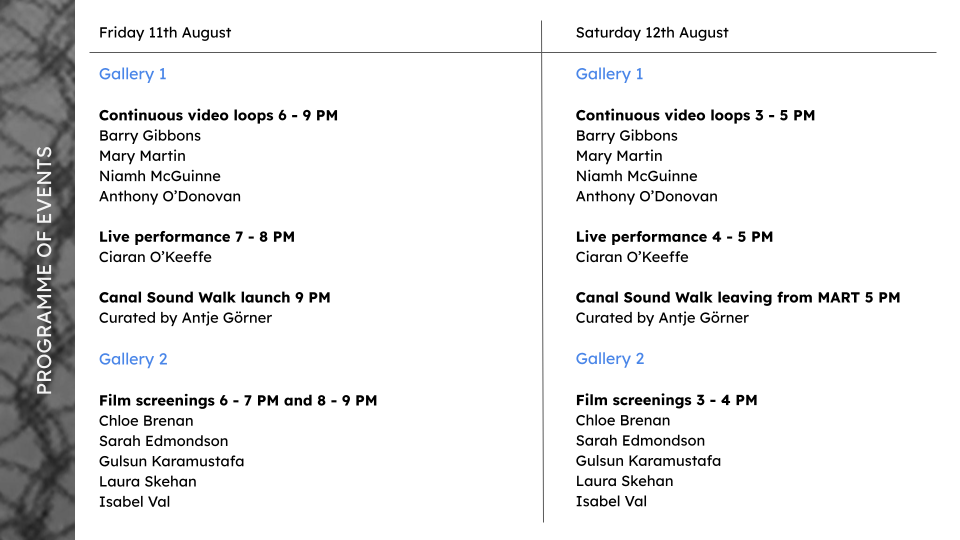Select 'Canal Sound Walk leaving from MART' line
Viewport: 960px width, 540px height.
[x=738, y=297]
